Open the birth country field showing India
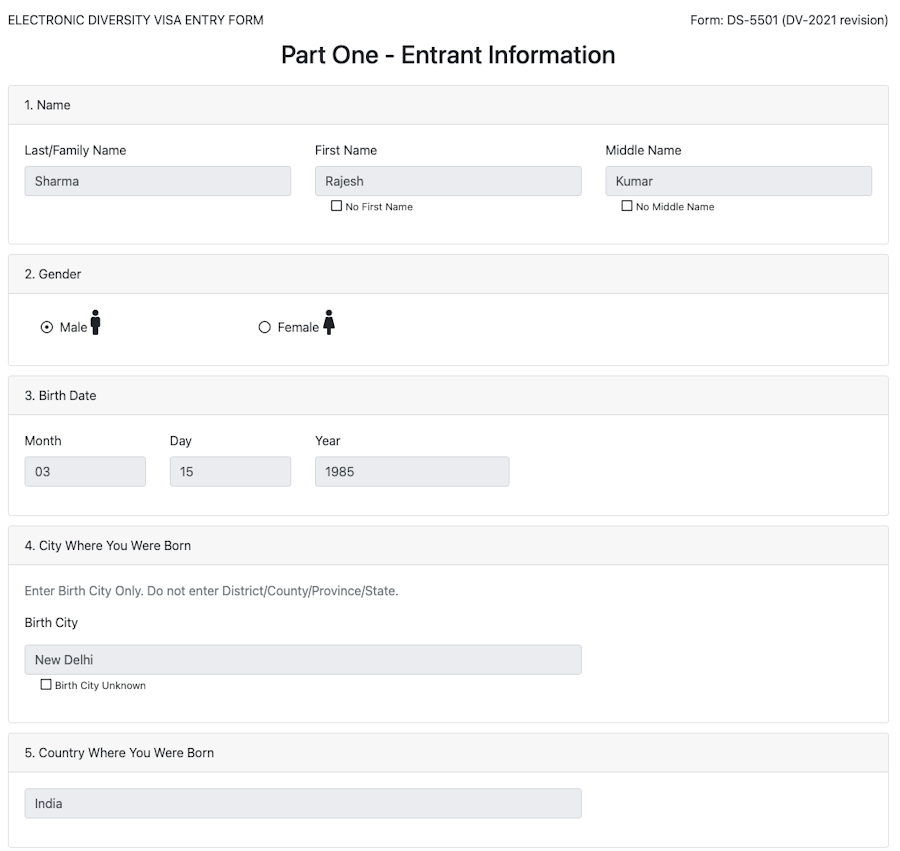This screenshot has height=851, width=900. (303, 803)
